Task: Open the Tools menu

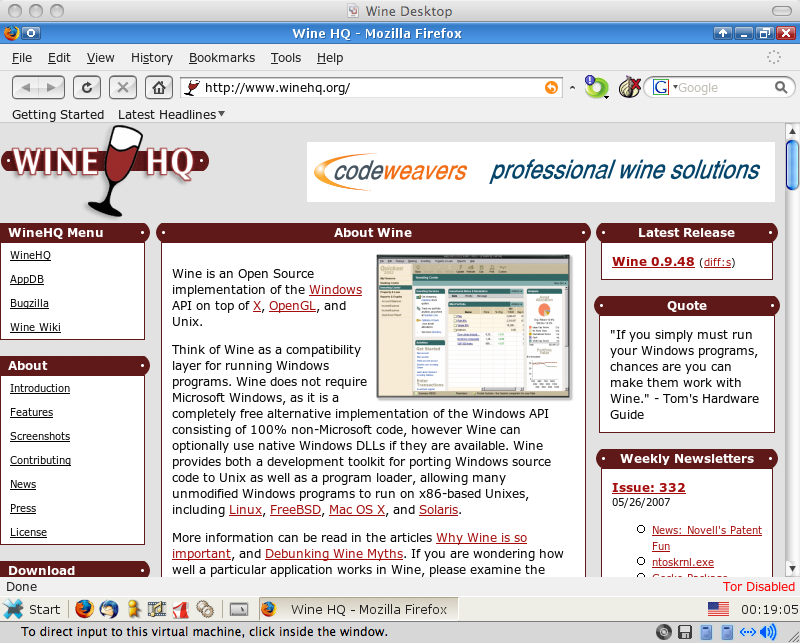Action: pyautogui.click(x=285, y=58)
